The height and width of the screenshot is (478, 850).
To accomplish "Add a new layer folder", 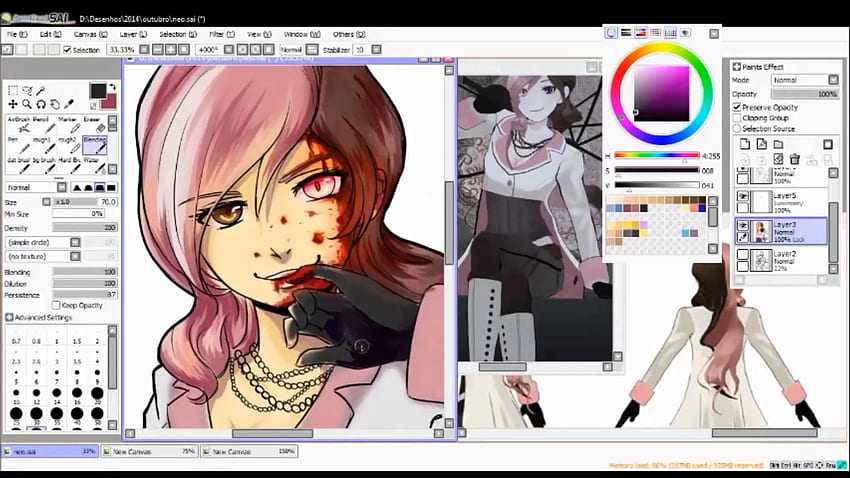I will tap(778, 144).
